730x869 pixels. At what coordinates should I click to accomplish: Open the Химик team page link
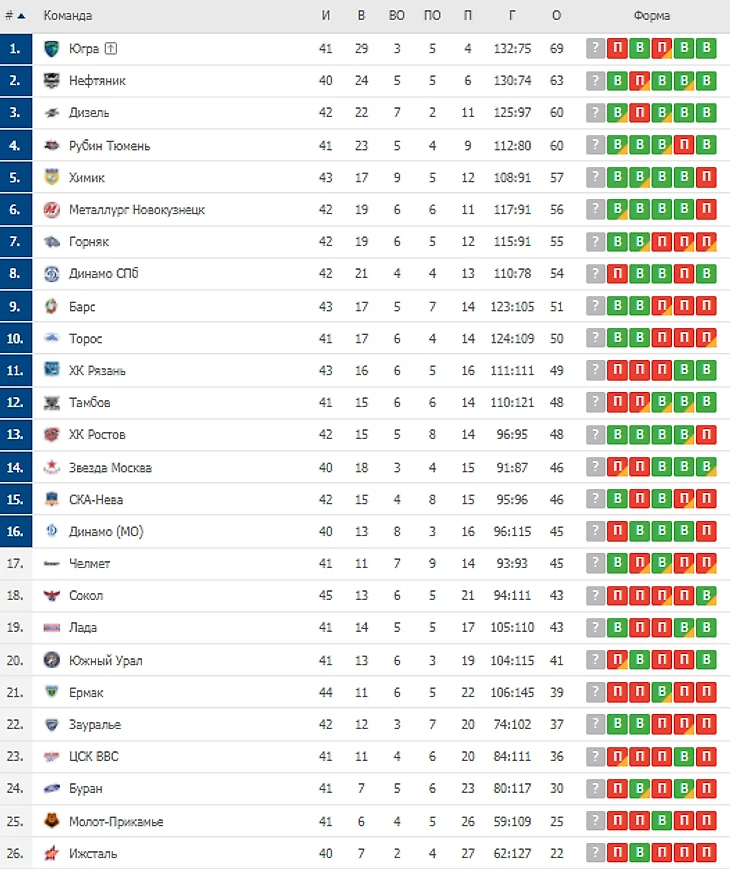click(86, 178)
